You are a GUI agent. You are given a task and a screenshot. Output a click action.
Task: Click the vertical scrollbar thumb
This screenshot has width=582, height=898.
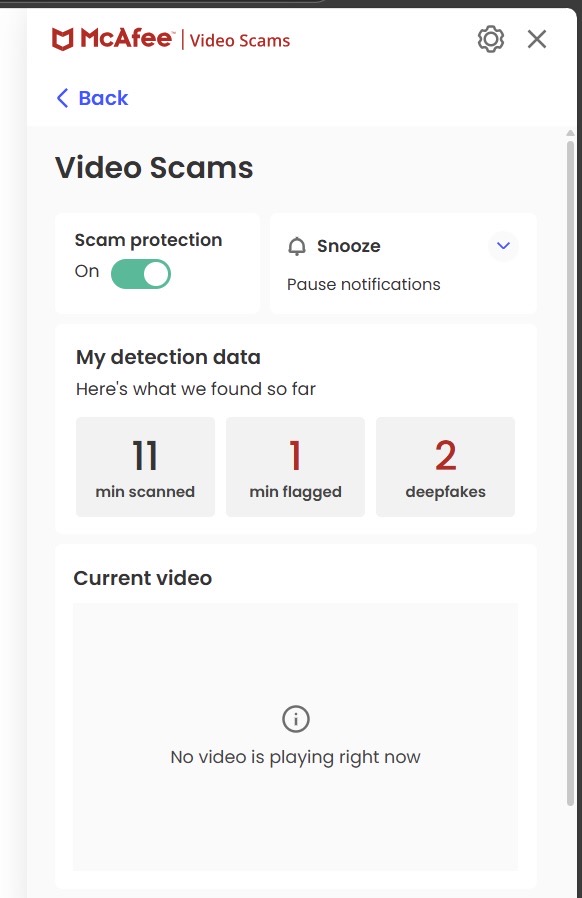(x=570, y=472)
